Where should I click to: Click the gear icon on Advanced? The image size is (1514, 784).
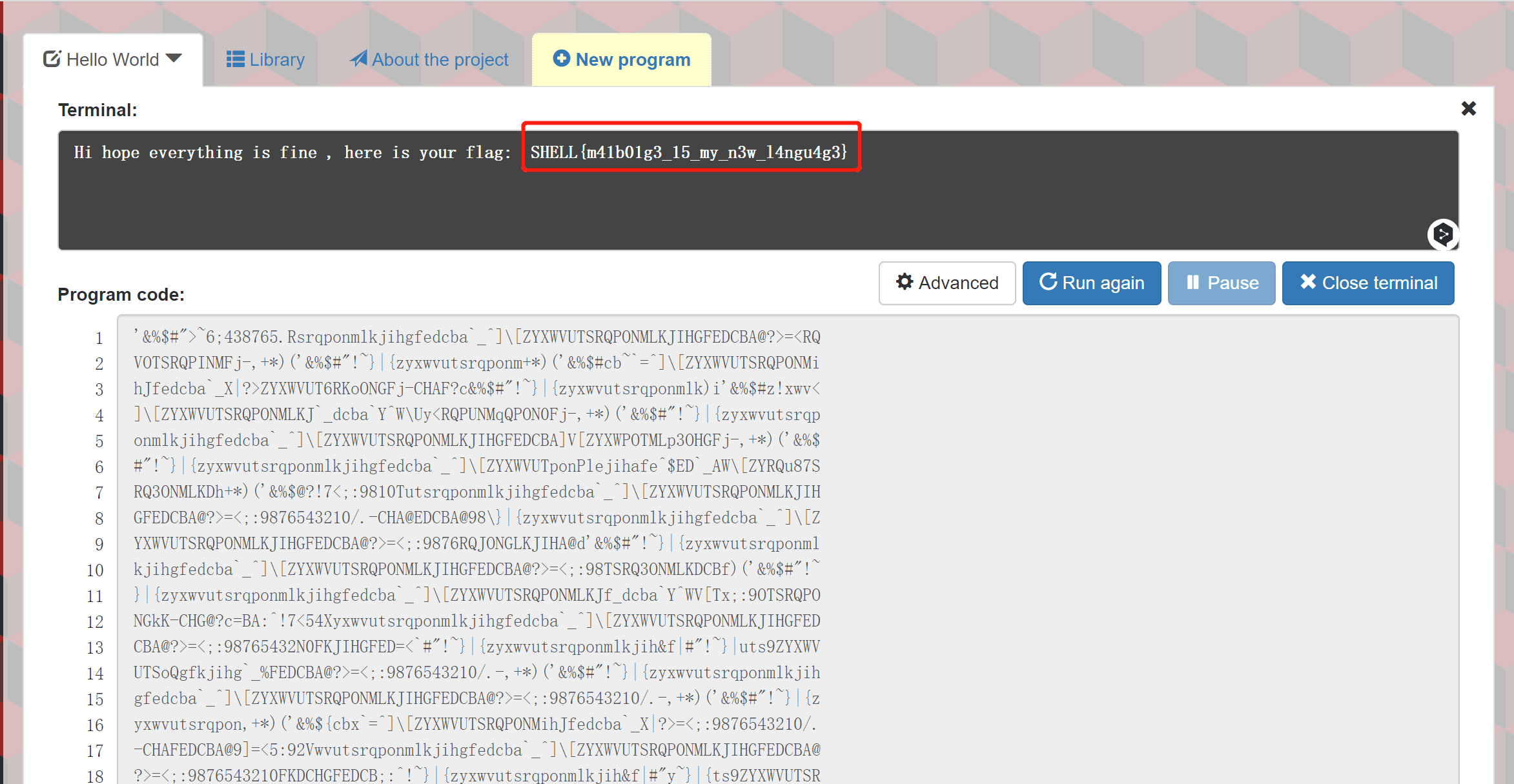[x=905, y=282]
